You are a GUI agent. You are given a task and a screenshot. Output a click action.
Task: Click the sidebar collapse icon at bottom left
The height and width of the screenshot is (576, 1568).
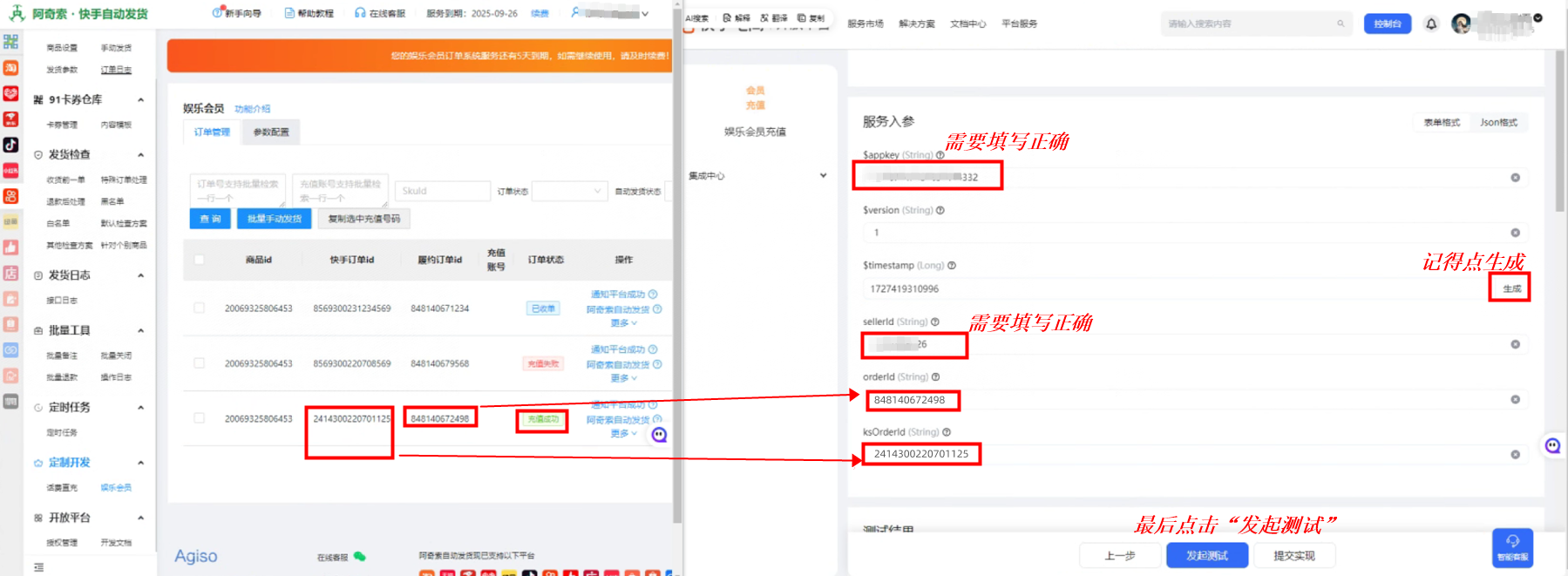click(x=38, y=567)
